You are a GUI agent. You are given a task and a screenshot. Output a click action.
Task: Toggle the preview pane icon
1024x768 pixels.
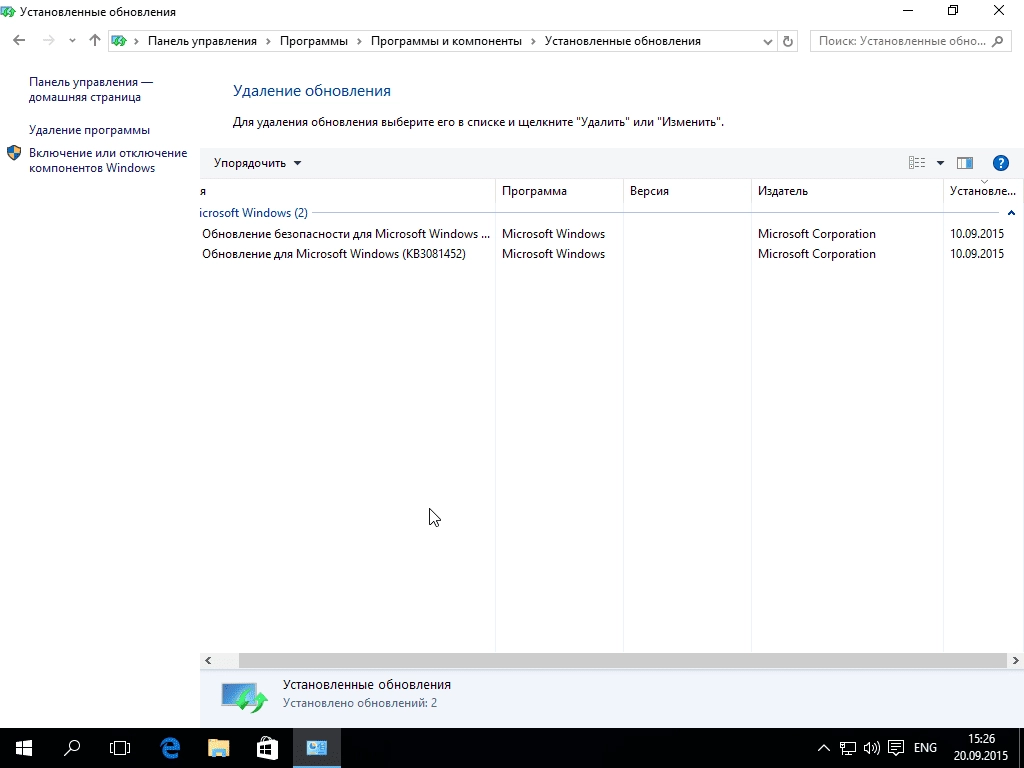(965, 163)
